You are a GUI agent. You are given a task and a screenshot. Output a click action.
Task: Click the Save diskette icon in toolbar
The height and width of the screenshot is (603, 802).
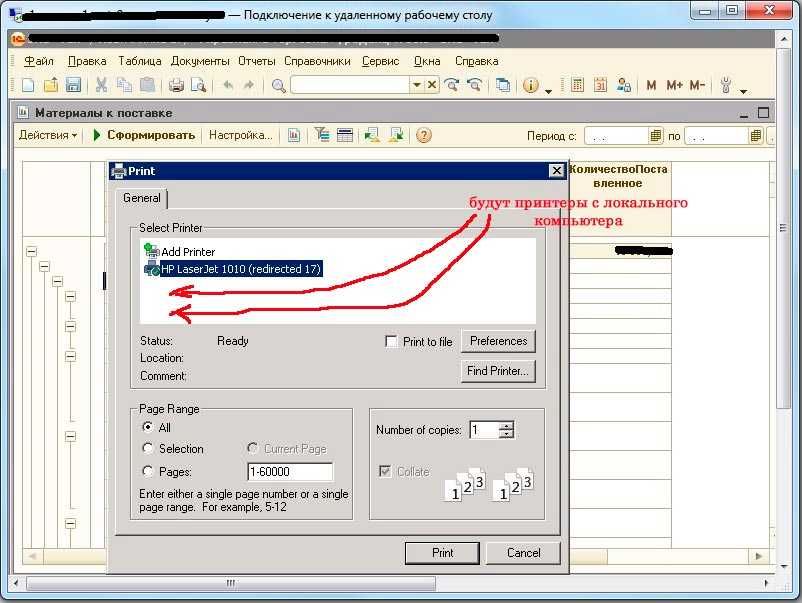(73, 86)
